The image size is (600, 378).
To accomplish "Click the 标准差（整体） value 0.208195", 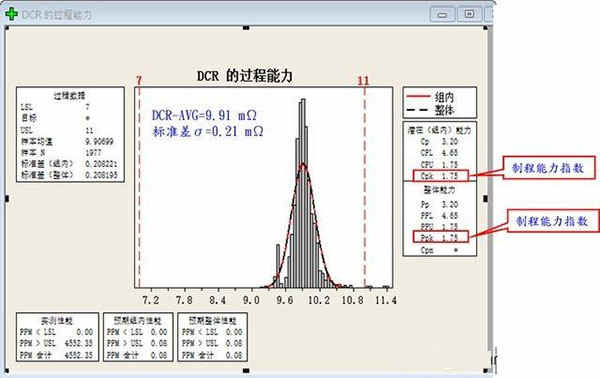I will [101, 175].
